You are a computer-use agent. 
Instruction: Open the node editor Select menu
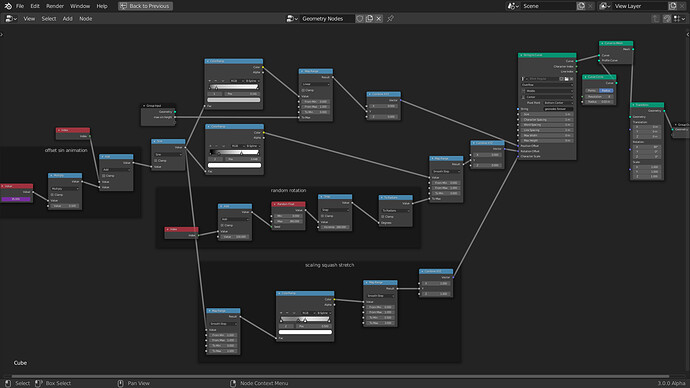click(x=49, y=18)
